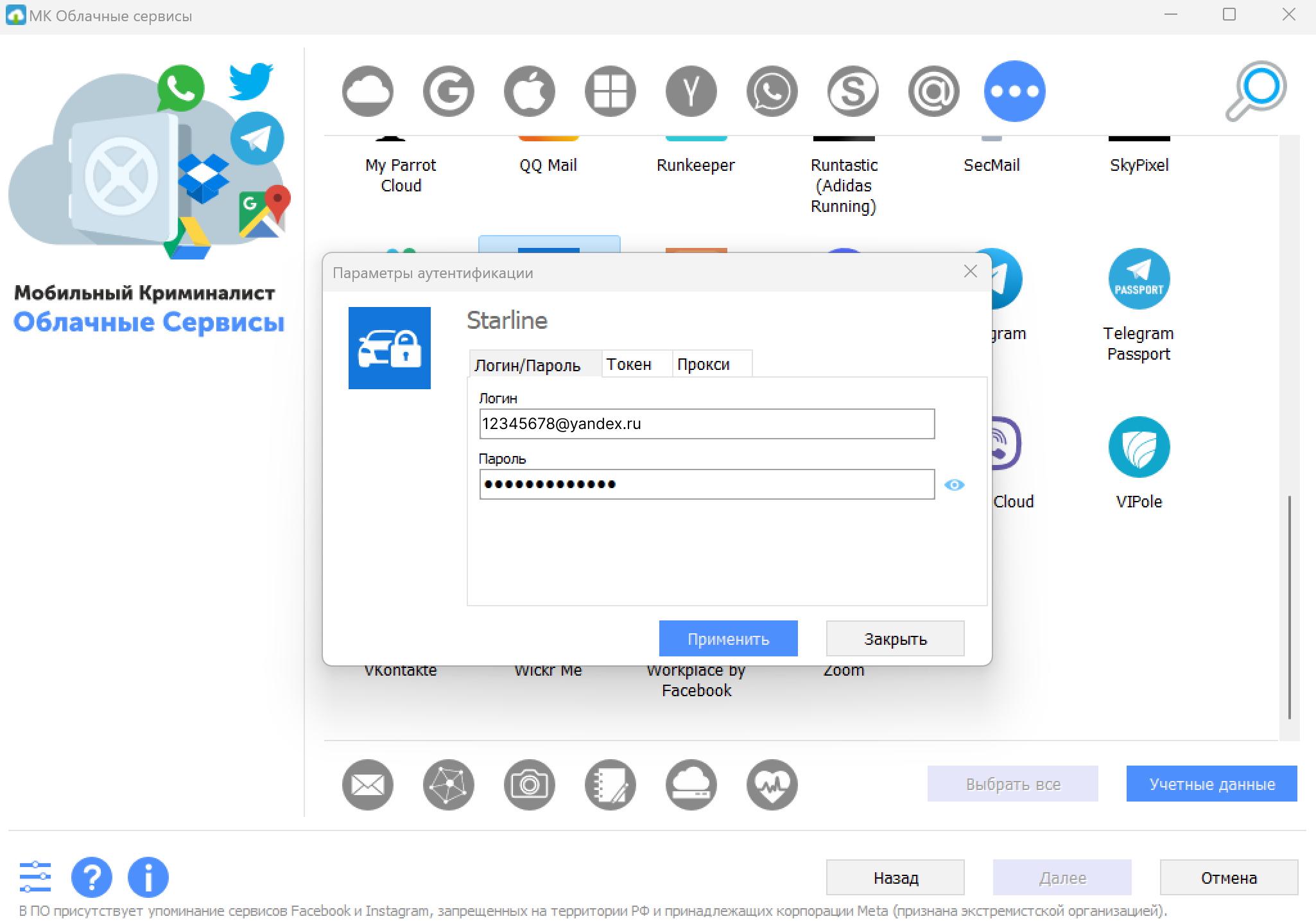
Task: Click the Выбрать все button
Action: (1013, 784)
